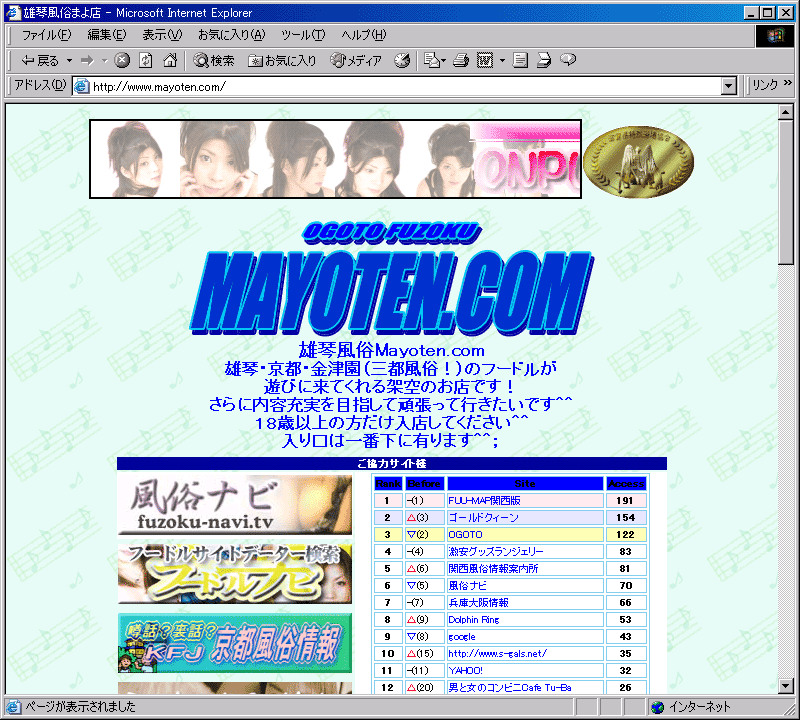Click the Refresh page icon
This screenshot has height=720, width=800.
point(145,60)
